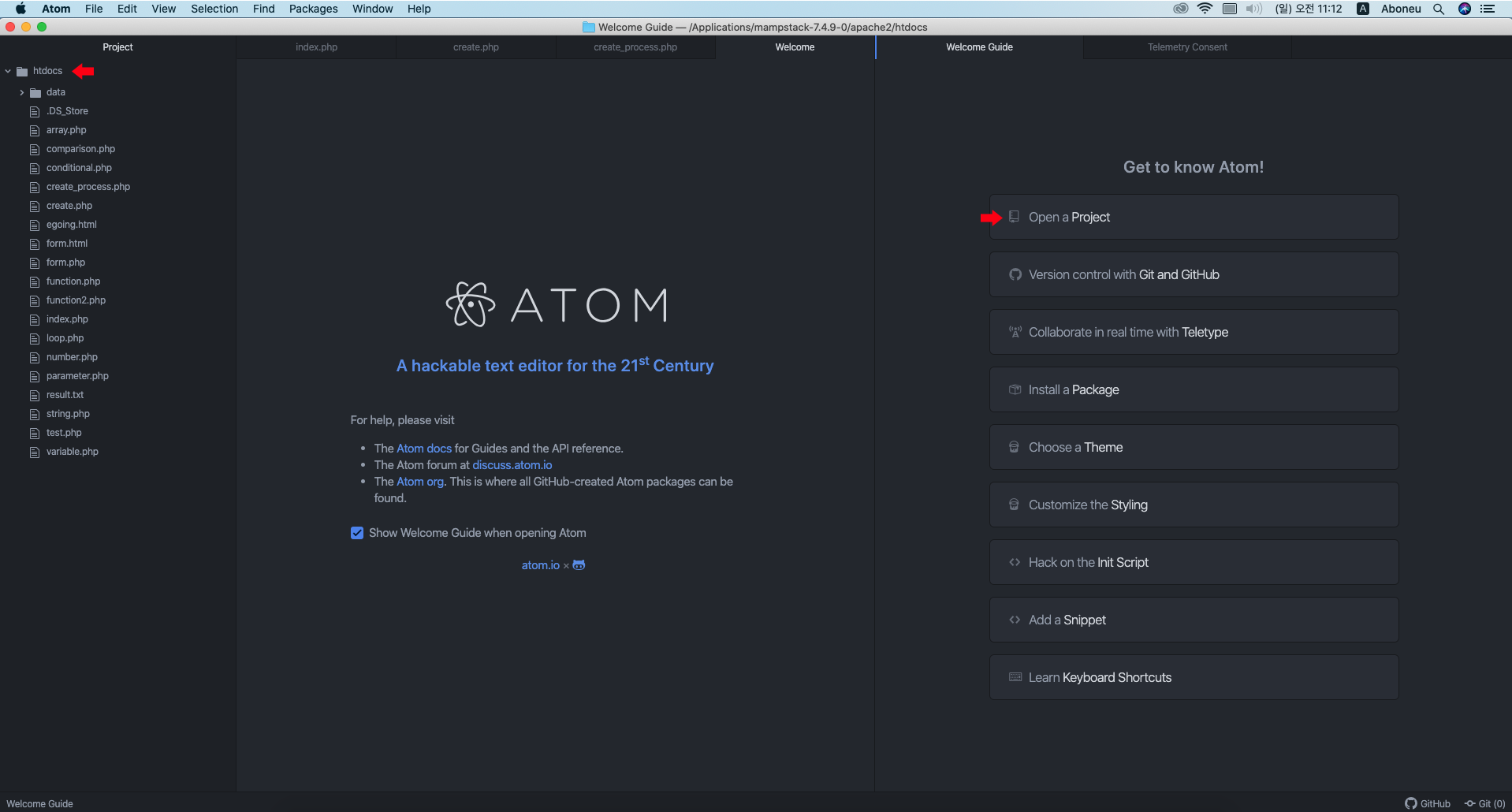1512x812 pixels.
Task: Click the paintcan icon beside Choose a Theme
Action: coord(1015,447)
